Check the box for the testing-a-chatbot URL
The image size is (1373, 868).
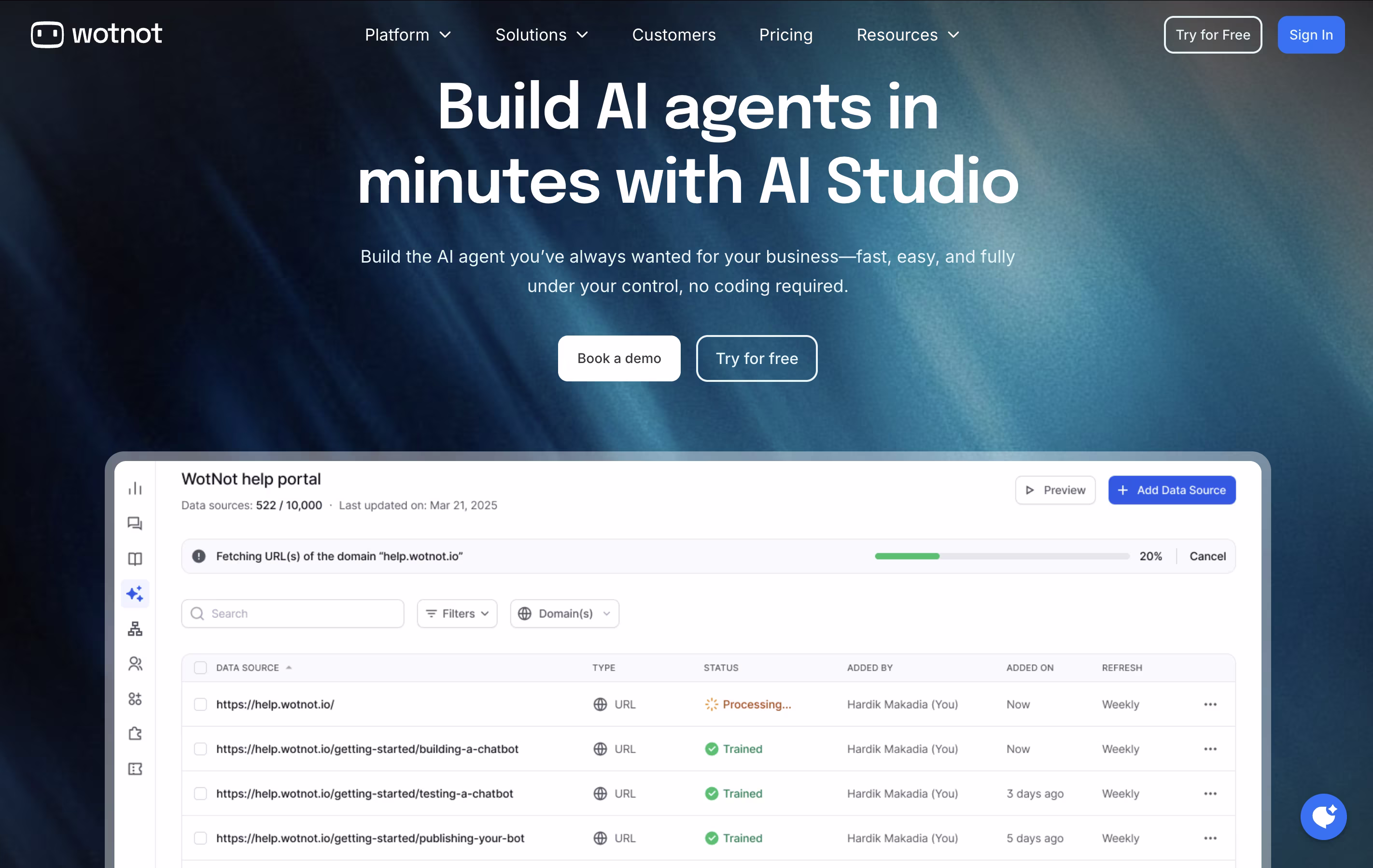(x=200, y=793)
